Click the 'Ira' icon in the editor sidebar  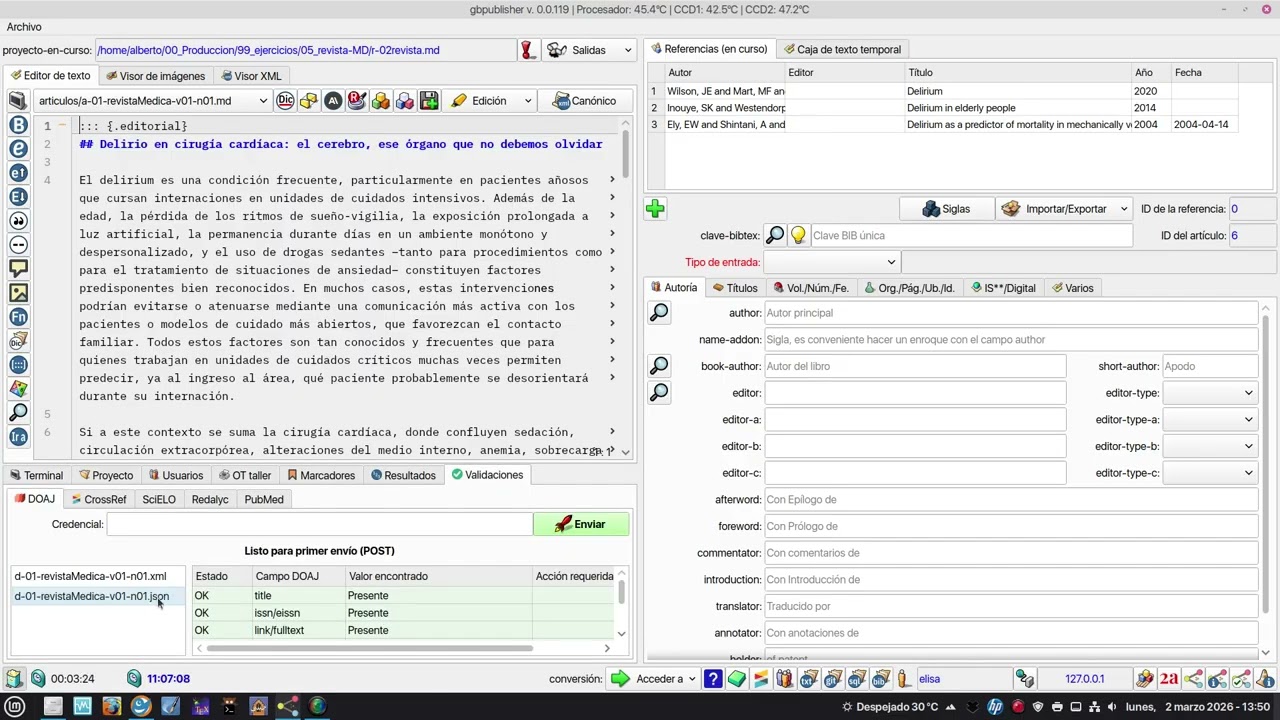tap(18, 437)
